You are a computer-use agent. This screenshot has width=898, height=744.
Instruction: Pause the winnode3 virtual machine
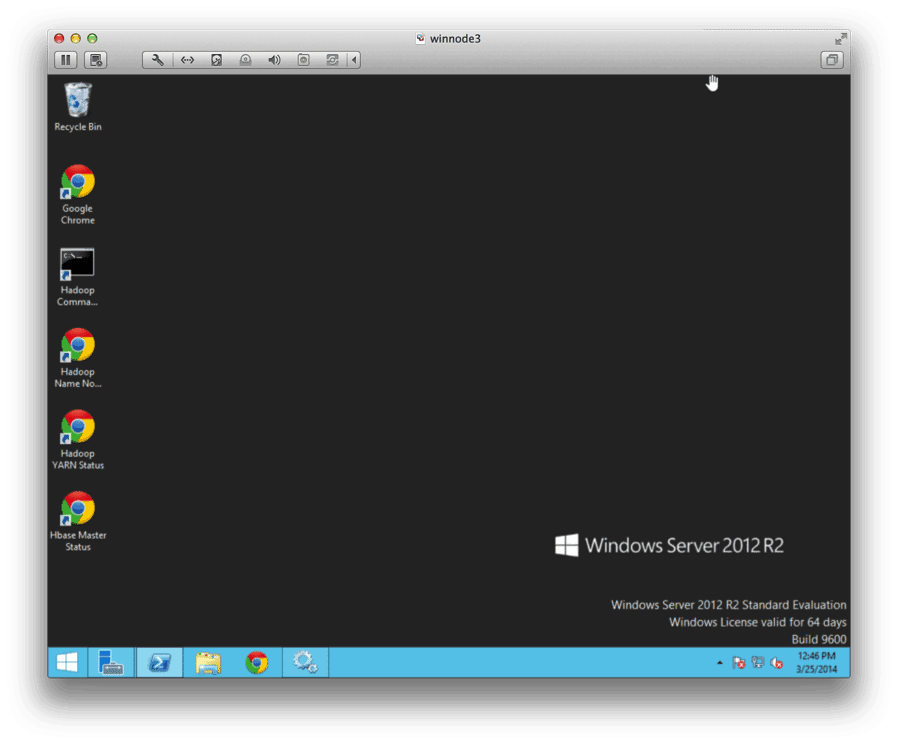(x=66, y=60)
